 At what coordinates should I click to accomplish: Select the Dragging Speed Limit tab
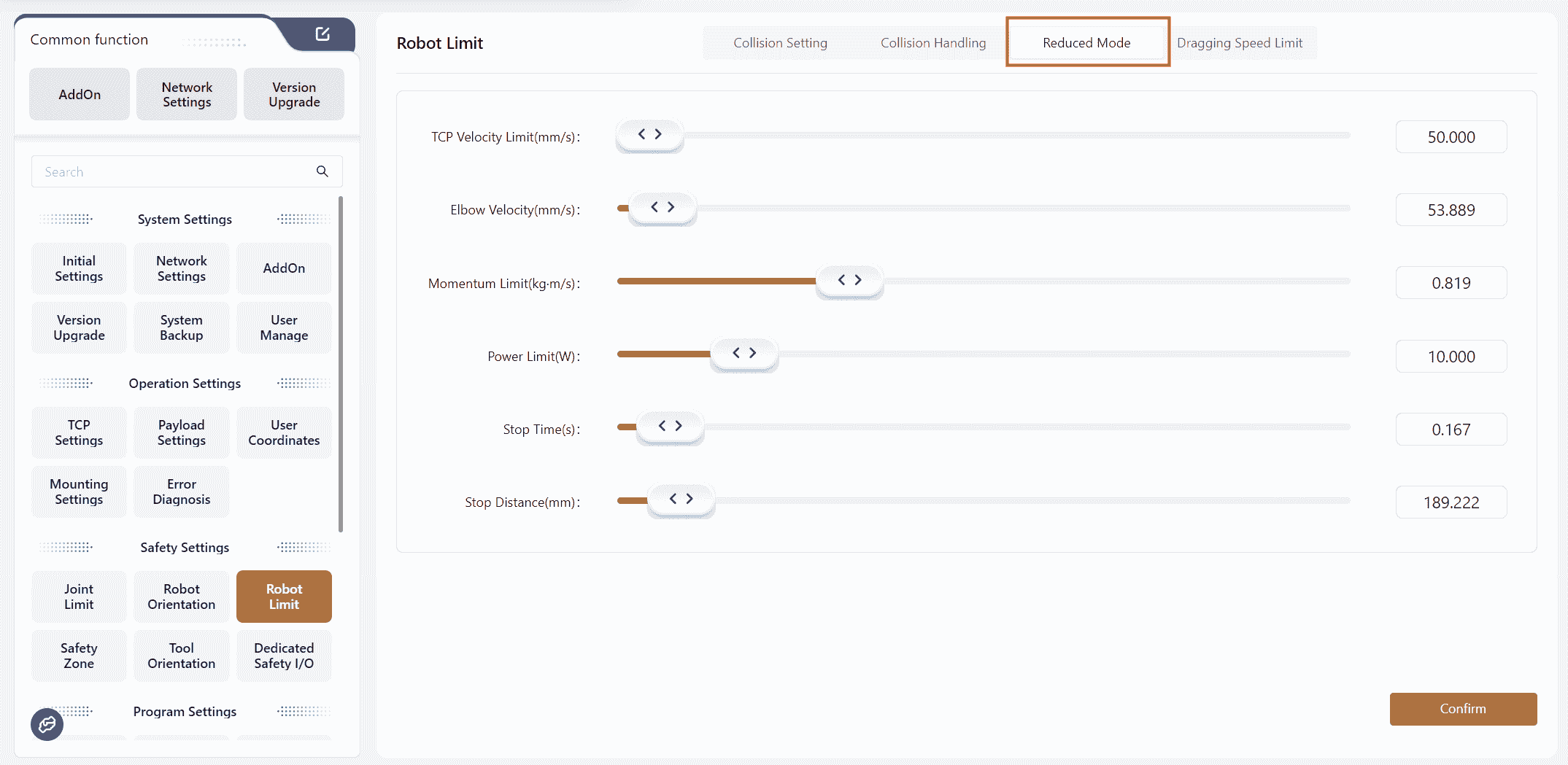(x=1239, y=43)
